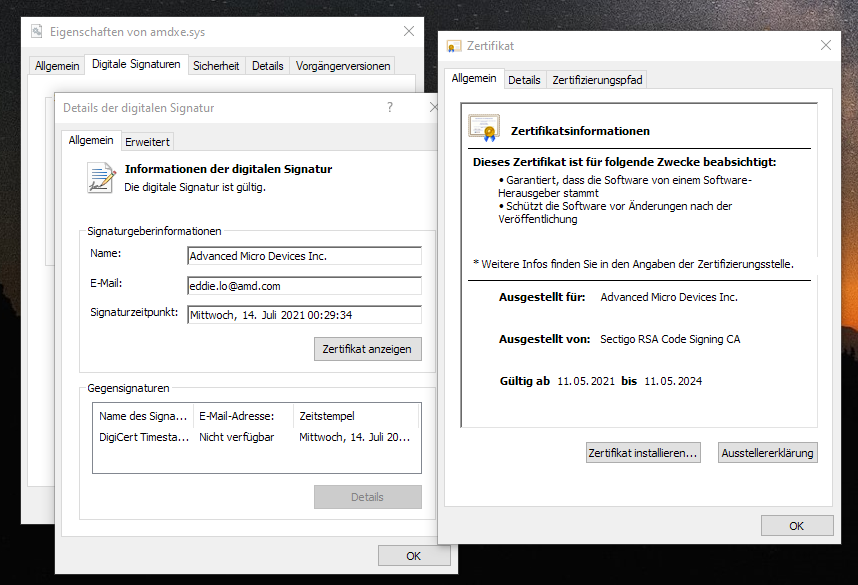Open the Details tab in amdxe.sys properties
Image resolution: width=858 pixels, height=585 pixels.
(x=268, y=66)
